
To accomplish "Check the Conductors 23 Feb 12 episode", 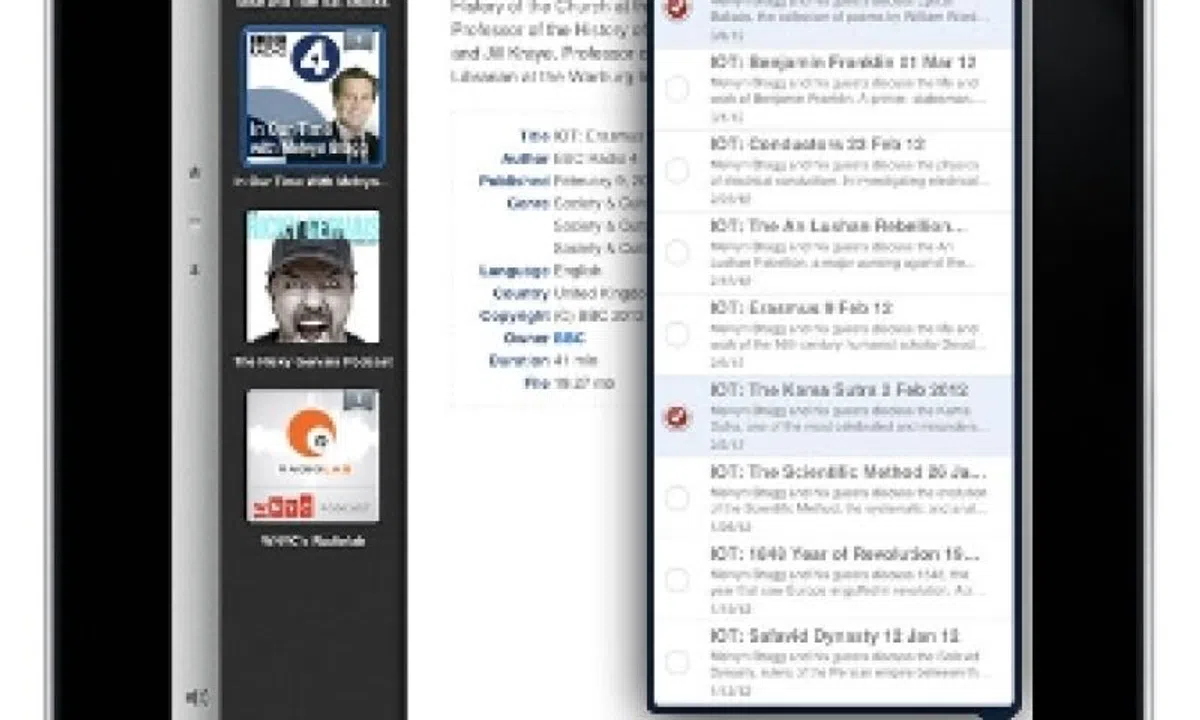I will pyautogui.click(x=678, y=171).
